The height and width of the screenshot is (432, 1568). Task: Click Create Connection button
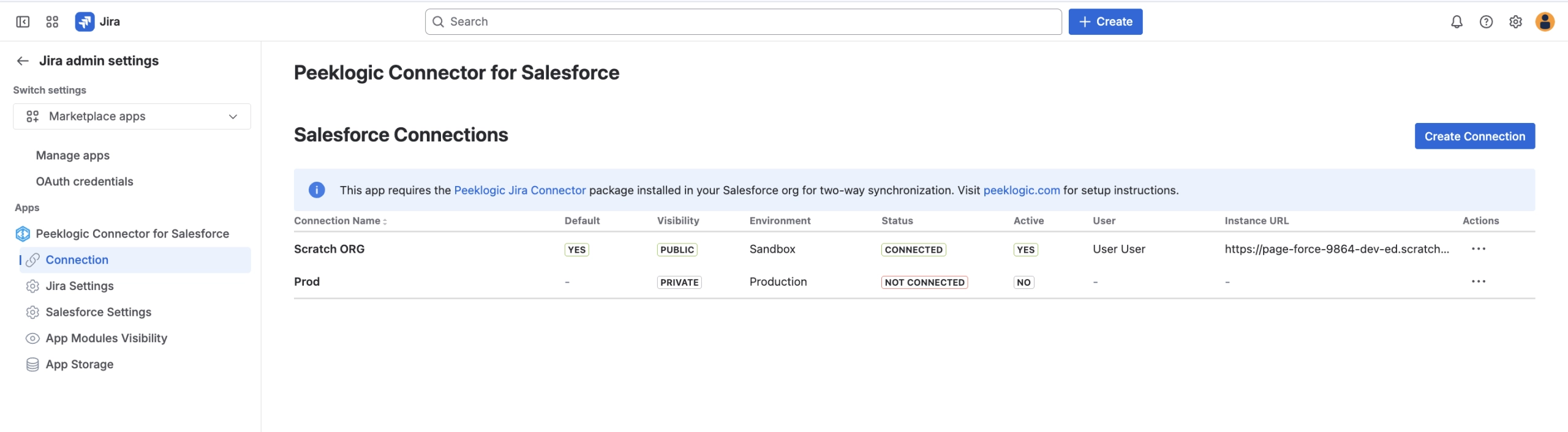pos(1475,136)
